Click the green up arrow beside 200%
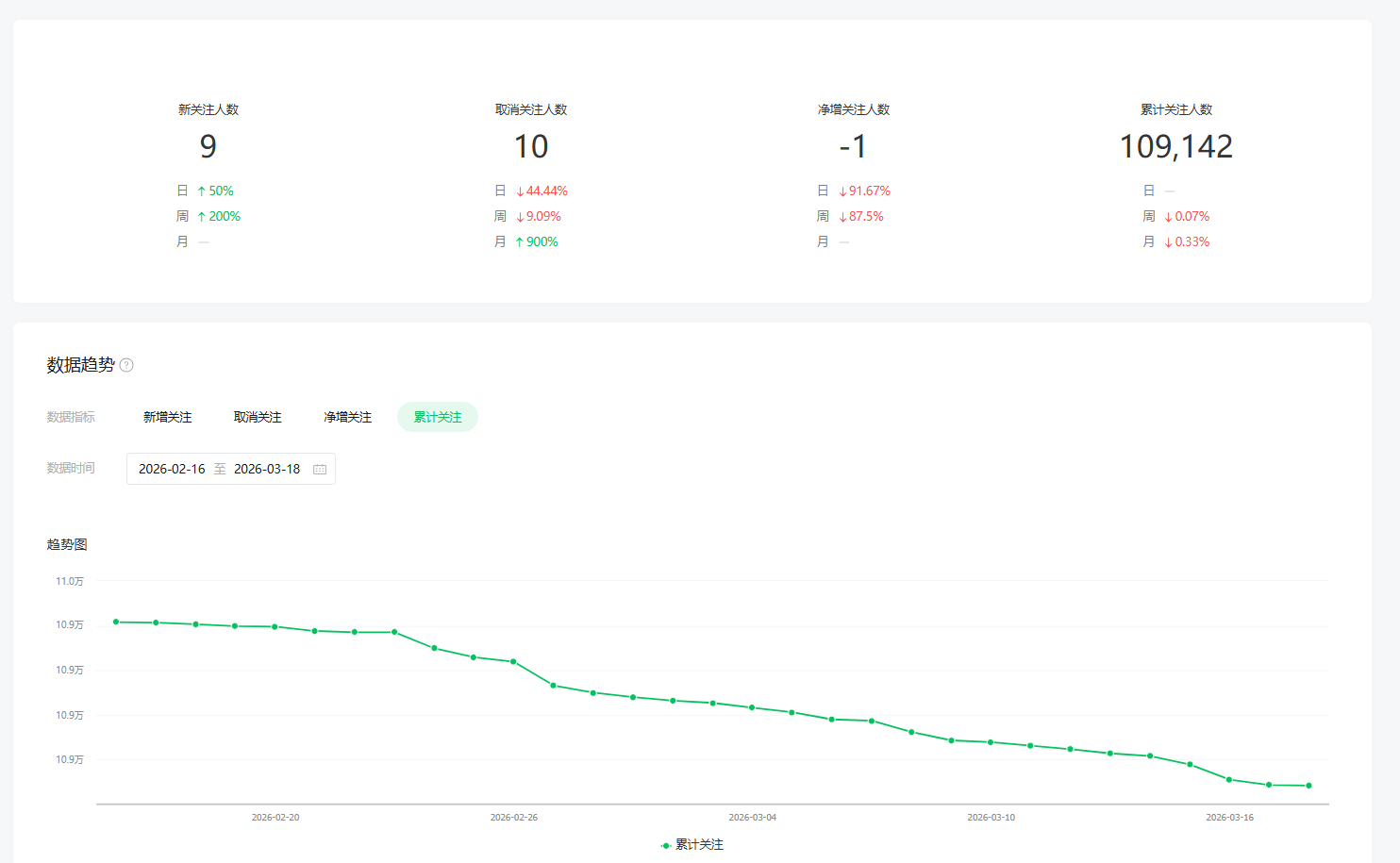1400x863 pixels. tap(201, 217)
